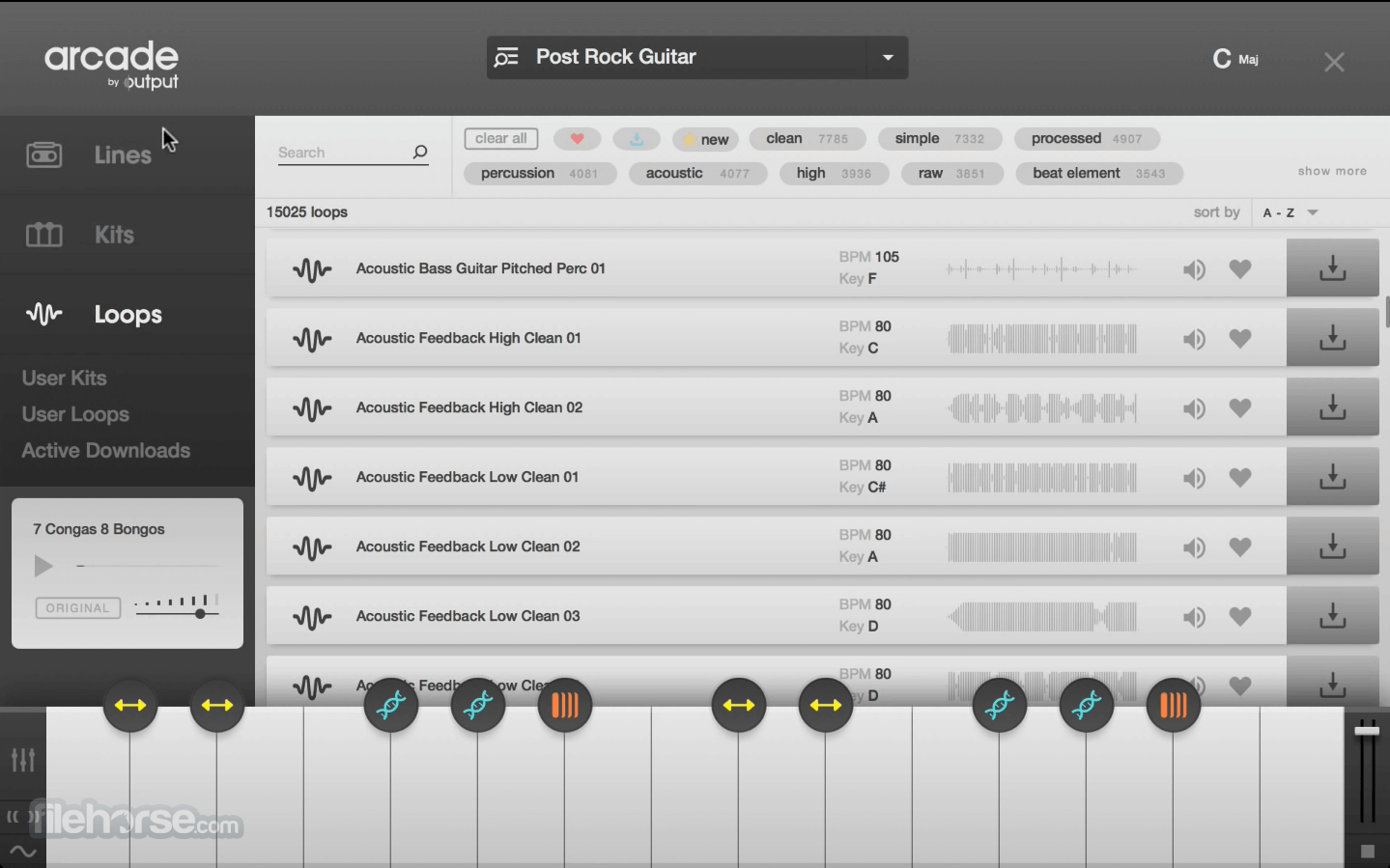Open the C Maj key selector
The width and height of the screenshot is (1390, 868).
pos(1235,59)
